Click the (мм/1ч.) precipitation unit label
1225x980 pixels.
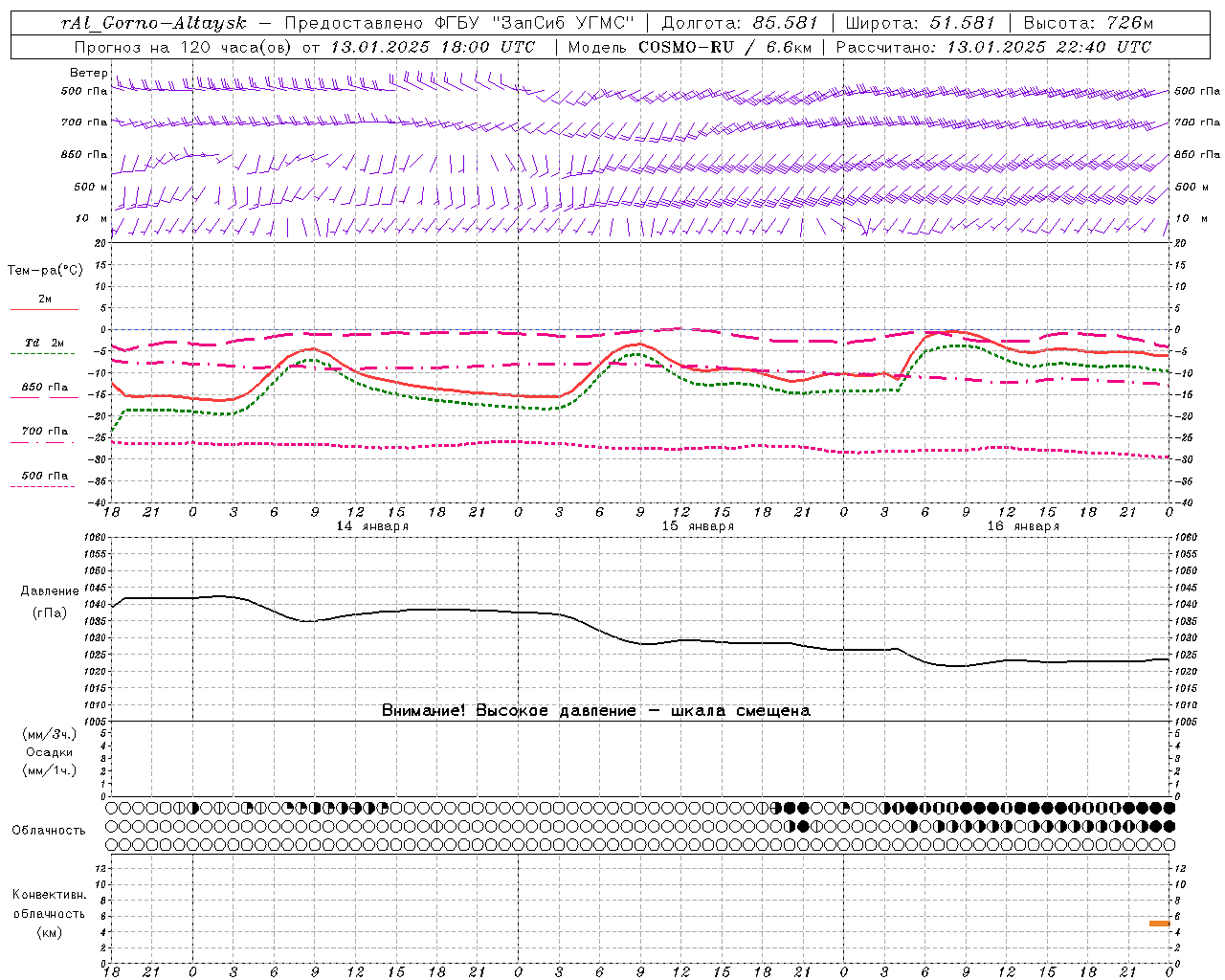pyautogui.click(x=49, y=770)
